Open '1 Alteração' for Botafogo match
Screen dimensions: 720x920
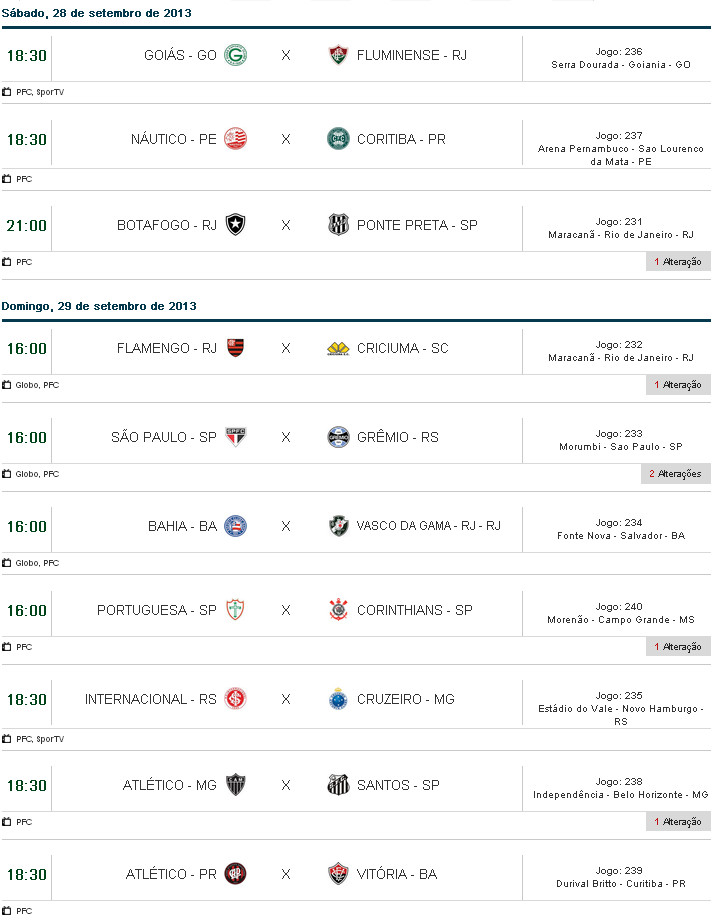677,262
